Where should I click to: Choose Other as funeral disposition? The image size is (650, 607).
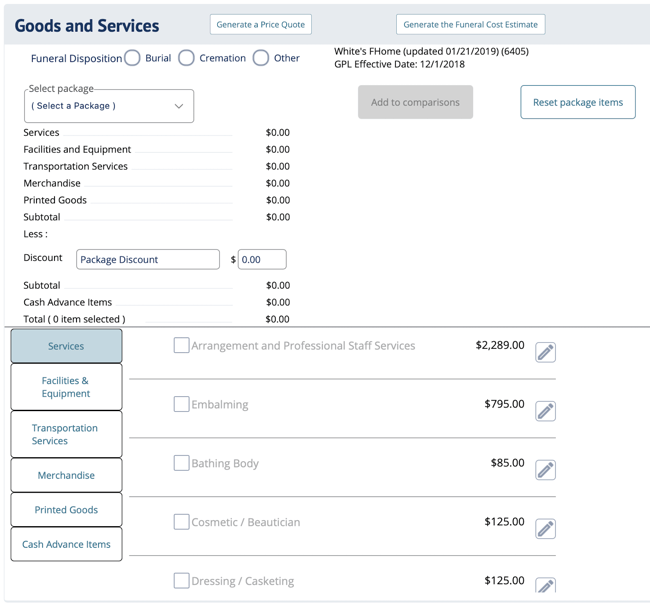261,58
